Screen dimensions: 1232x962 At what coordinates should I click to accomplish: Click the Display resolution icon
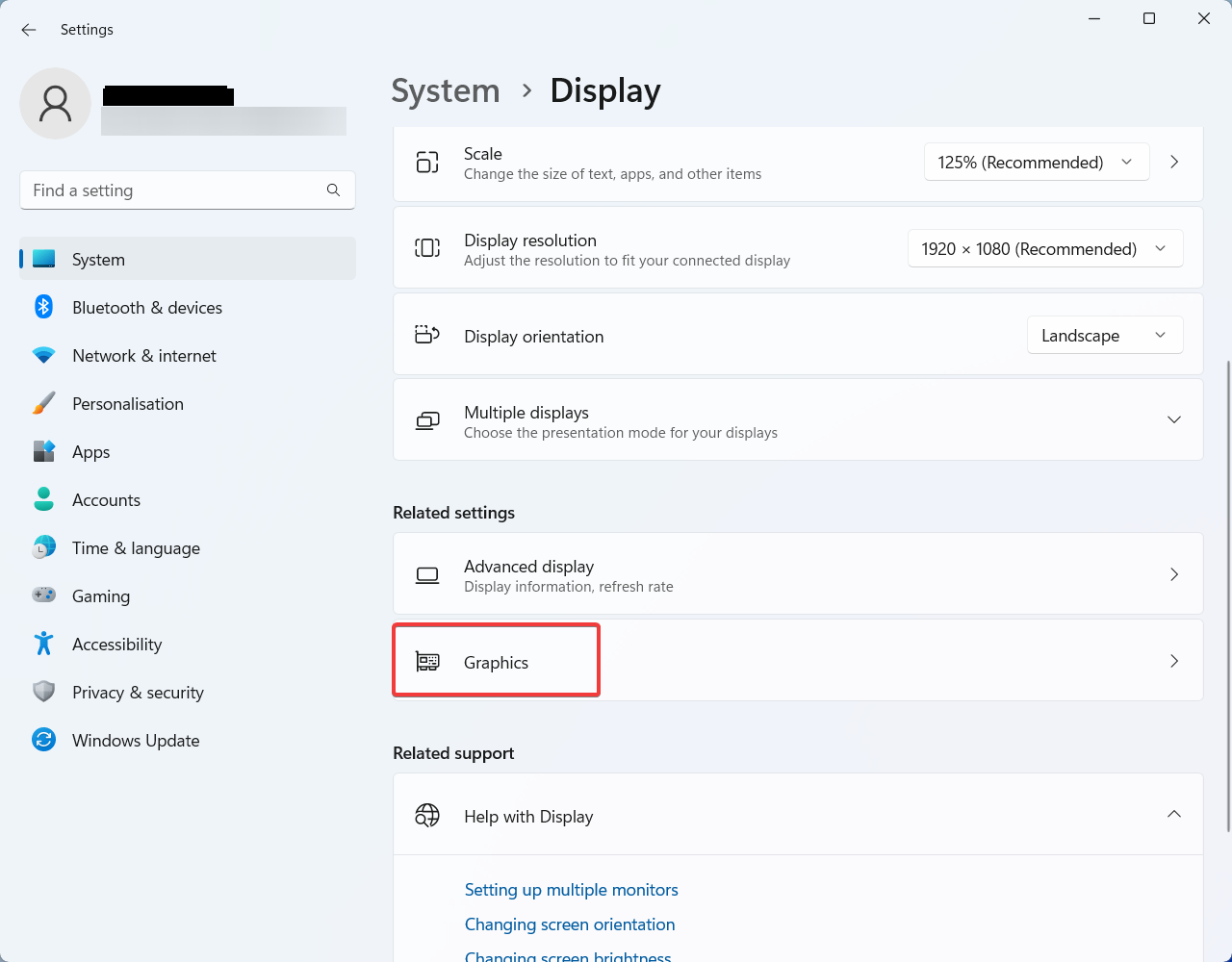pyautogui.click(x=427, y=248)
